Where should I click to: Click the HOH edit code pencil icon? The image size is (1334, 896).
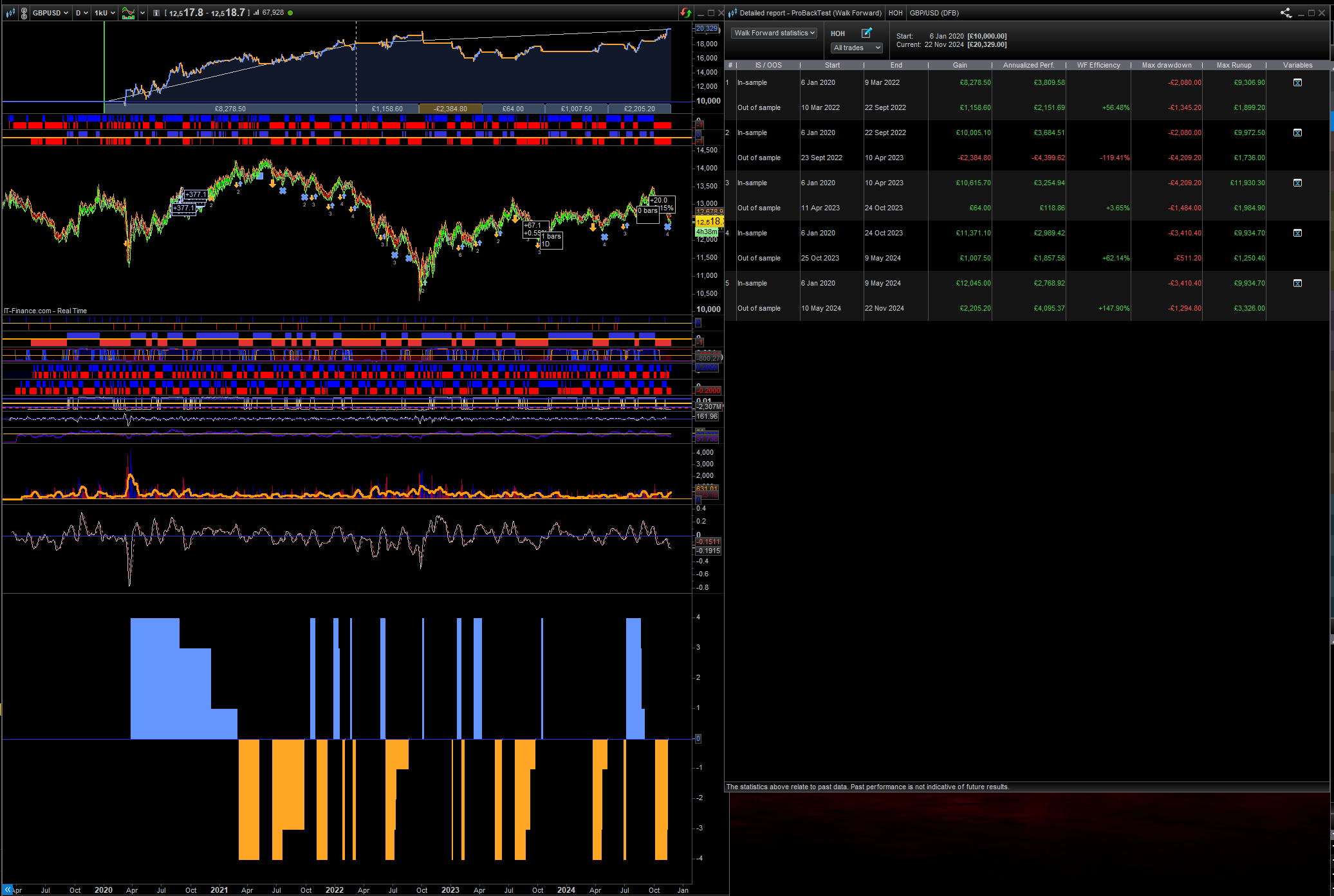[x=866, y=33]
